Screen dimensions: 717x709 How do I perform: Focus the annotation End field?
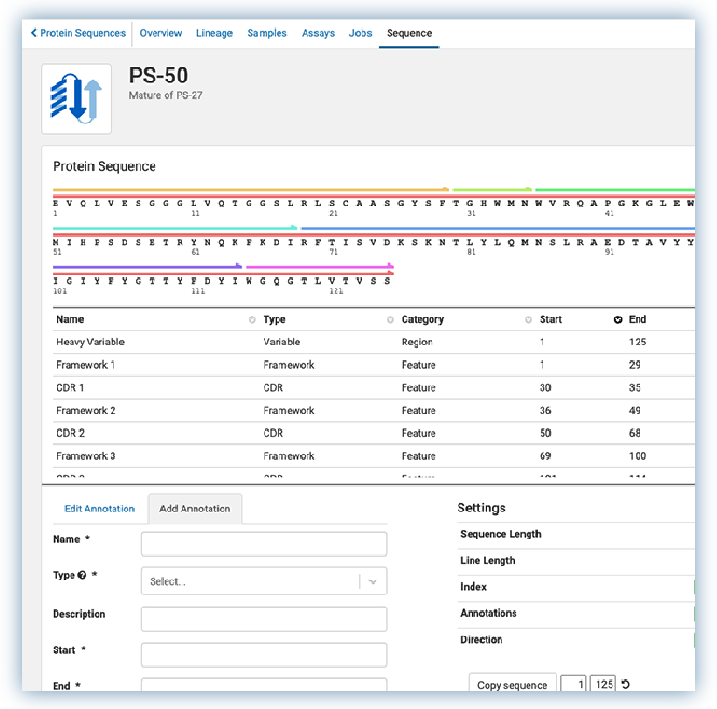tap(264, 685)
